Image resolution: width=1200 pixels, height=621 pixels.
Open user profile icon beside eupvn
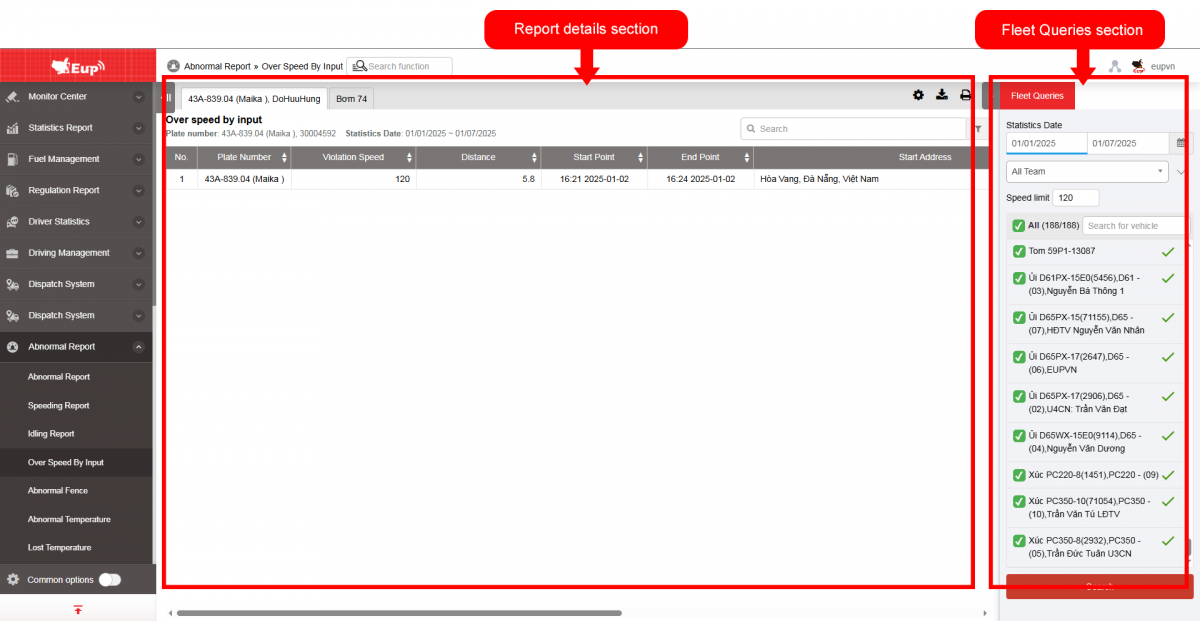pyautogui.click(x=1115, y=66)
